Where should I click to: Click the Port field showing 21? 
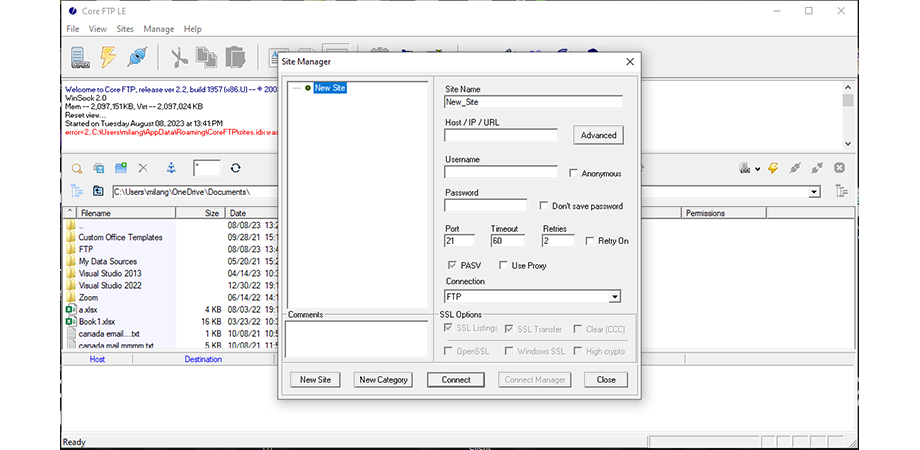[459, 241]
